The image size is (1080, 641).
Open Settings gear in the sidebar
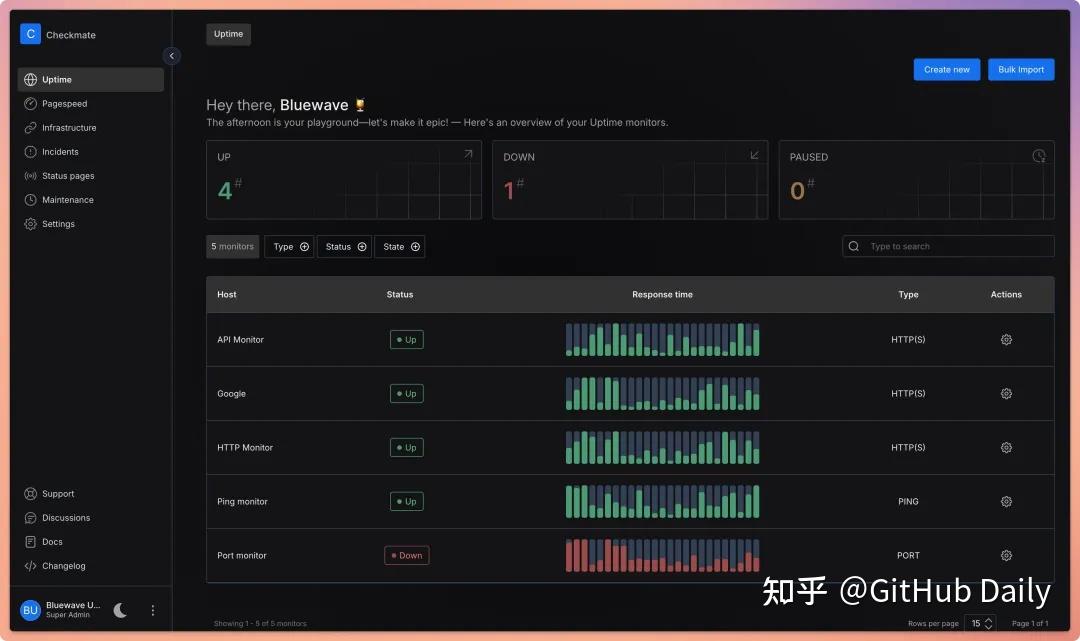point(31,224)
